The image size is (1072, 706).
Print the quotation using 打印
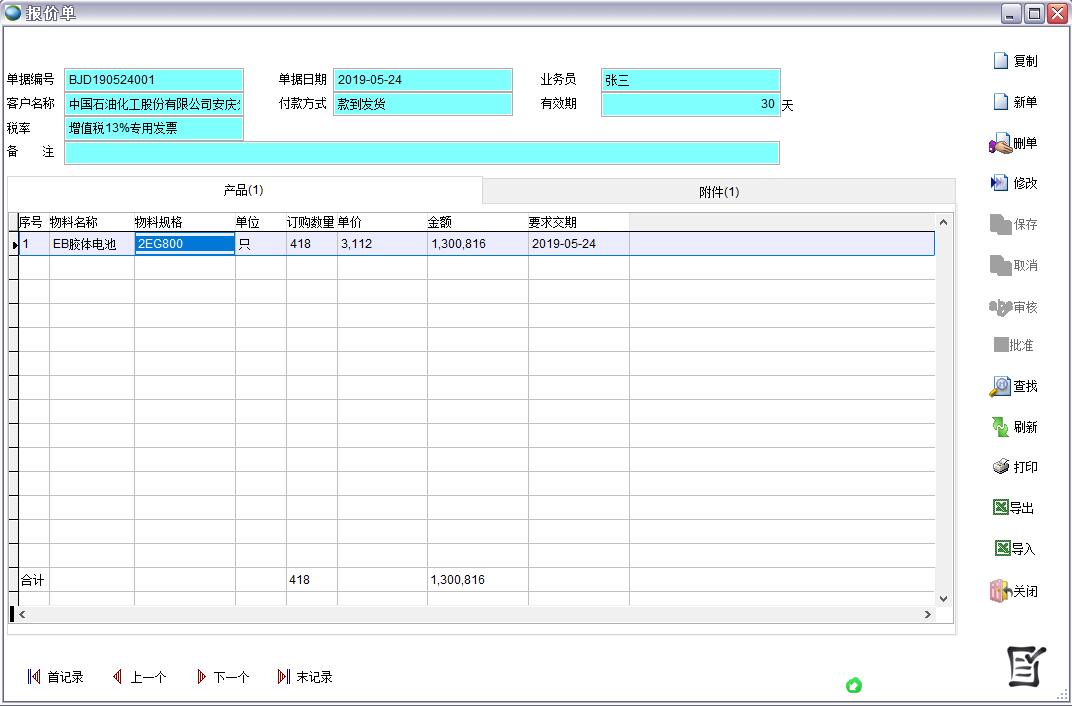(1001, 467)
